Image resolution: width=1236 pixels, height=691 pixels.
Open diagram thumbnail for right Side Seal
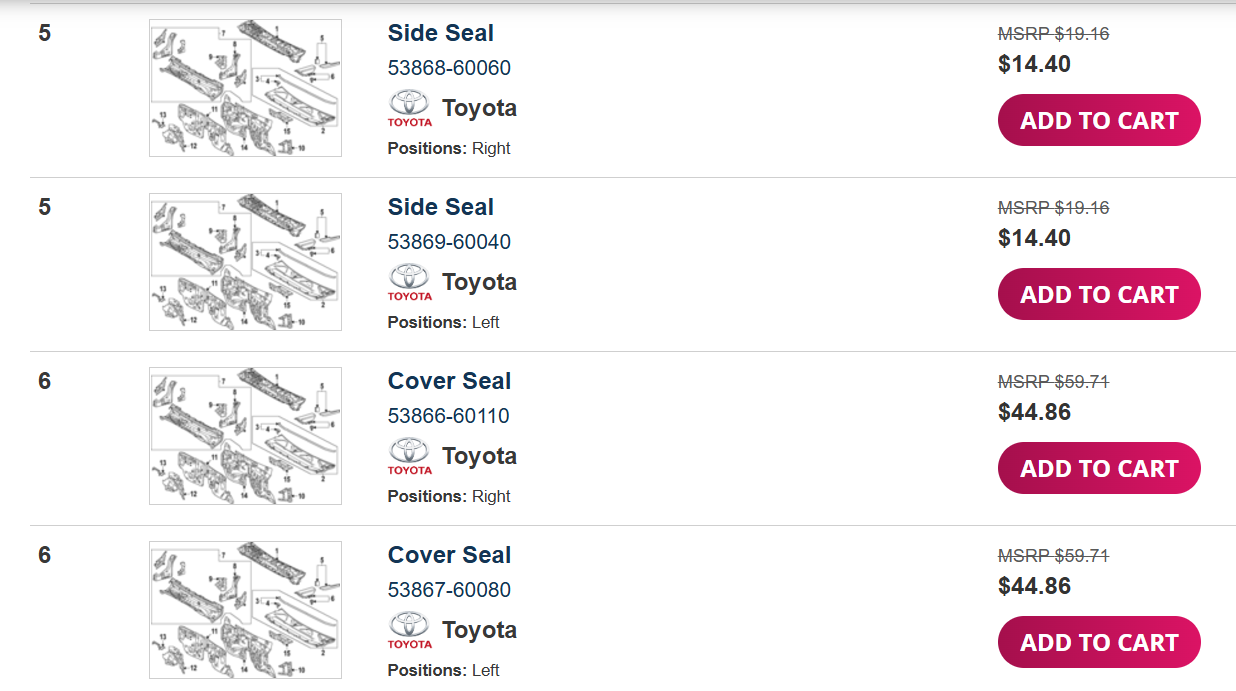pos(245,88)
